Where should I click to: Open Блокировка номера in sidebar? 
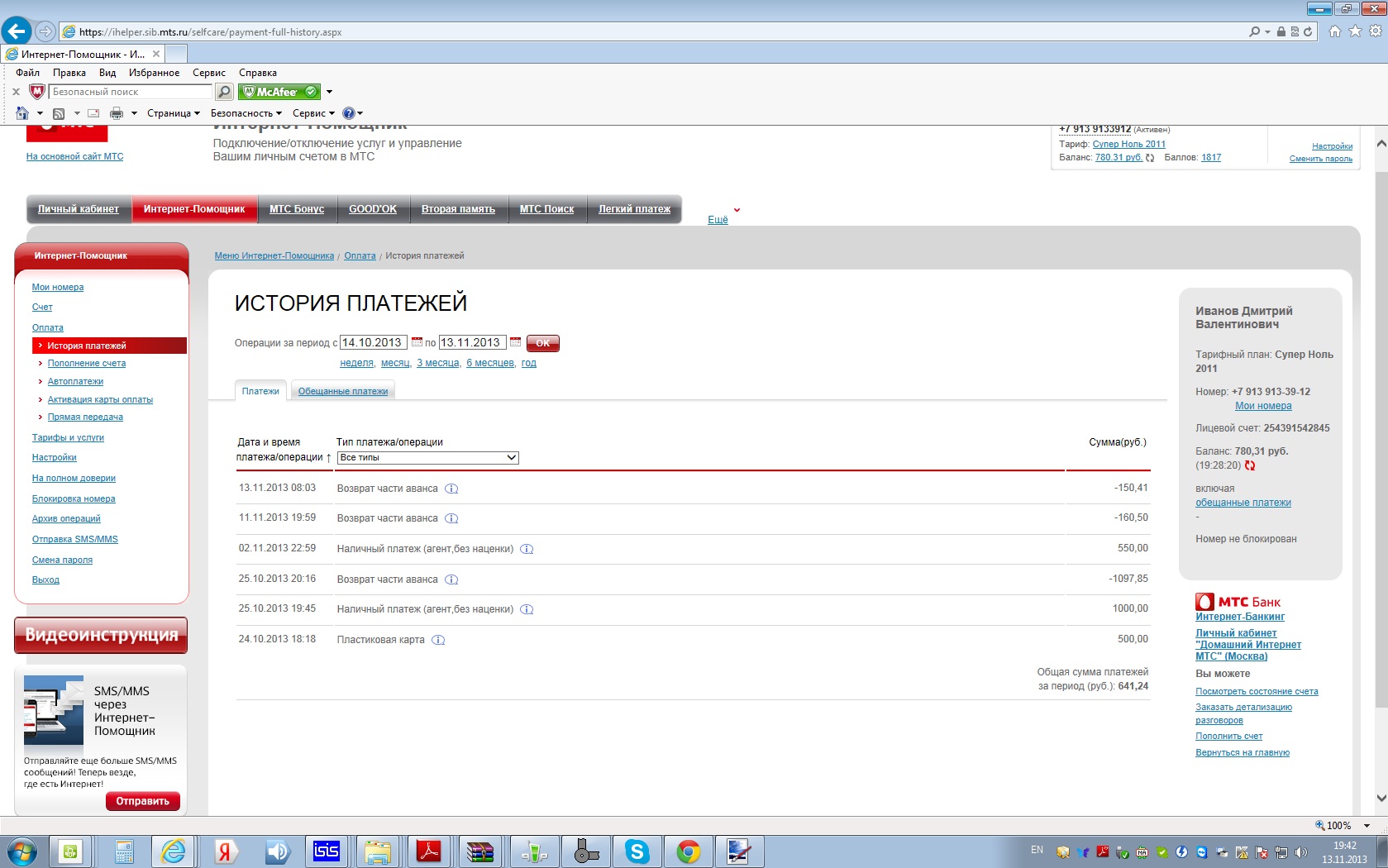click(x=74, y=499)
